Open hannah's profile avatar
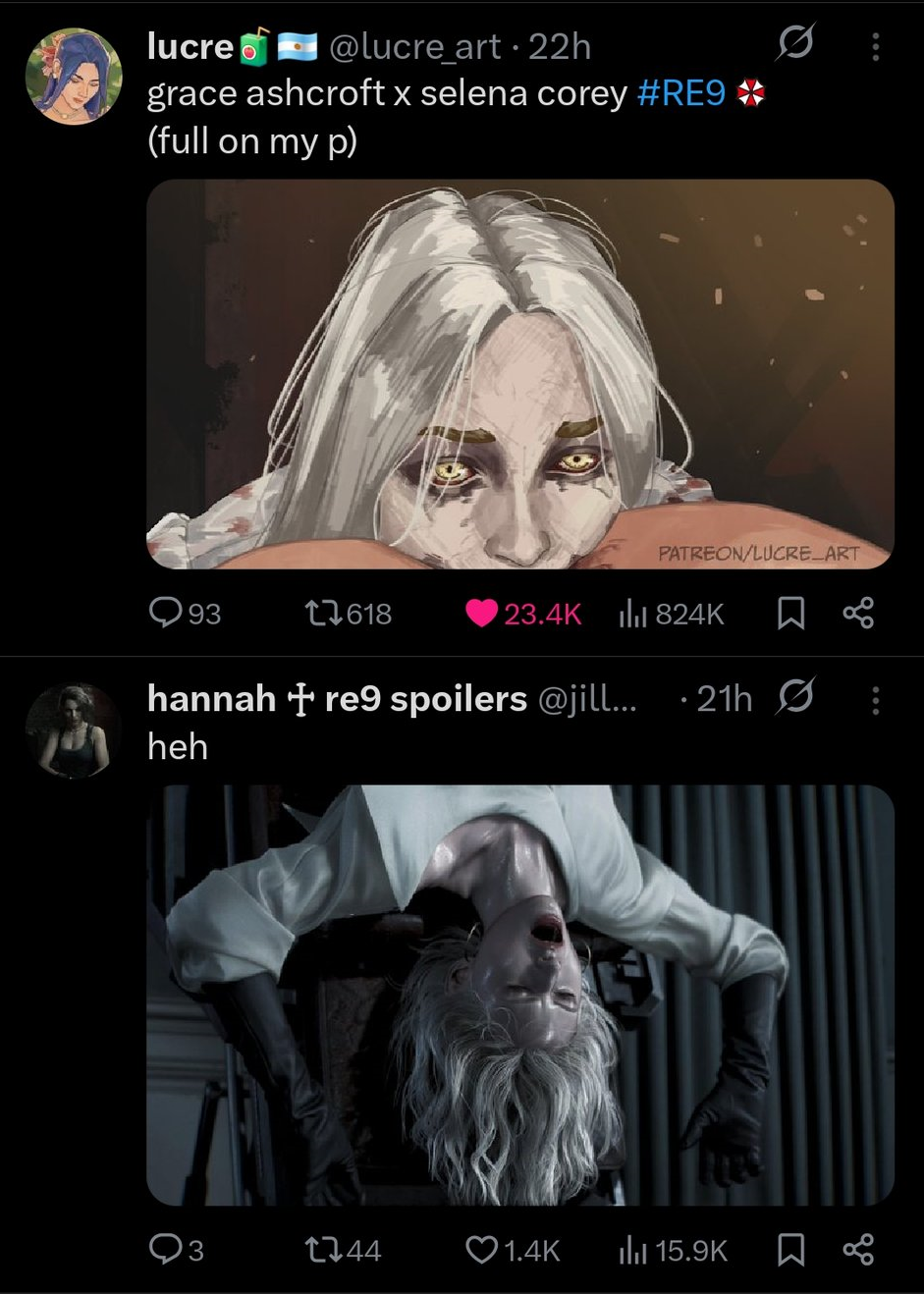The width and height of the screenshot is (924, 1294). pyautogui.click(x=74, y=731)
